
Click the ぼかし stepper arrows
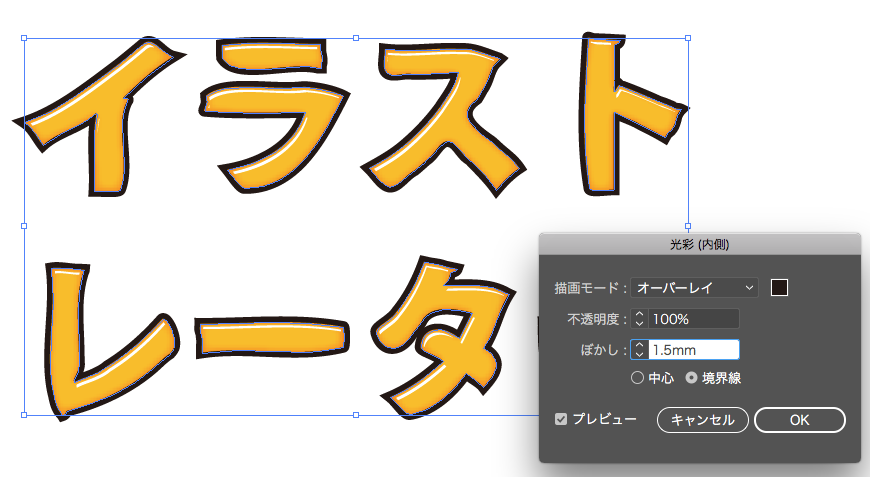click(x=639, y=350)
